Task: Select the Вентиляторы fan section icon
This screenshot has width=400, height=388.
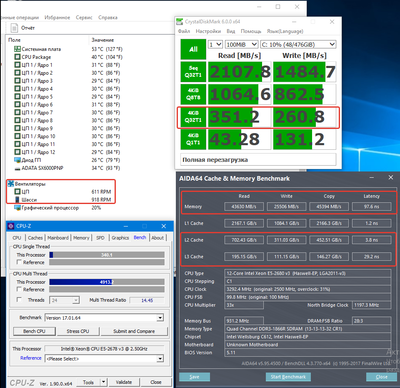Action: tap(11, 184)
